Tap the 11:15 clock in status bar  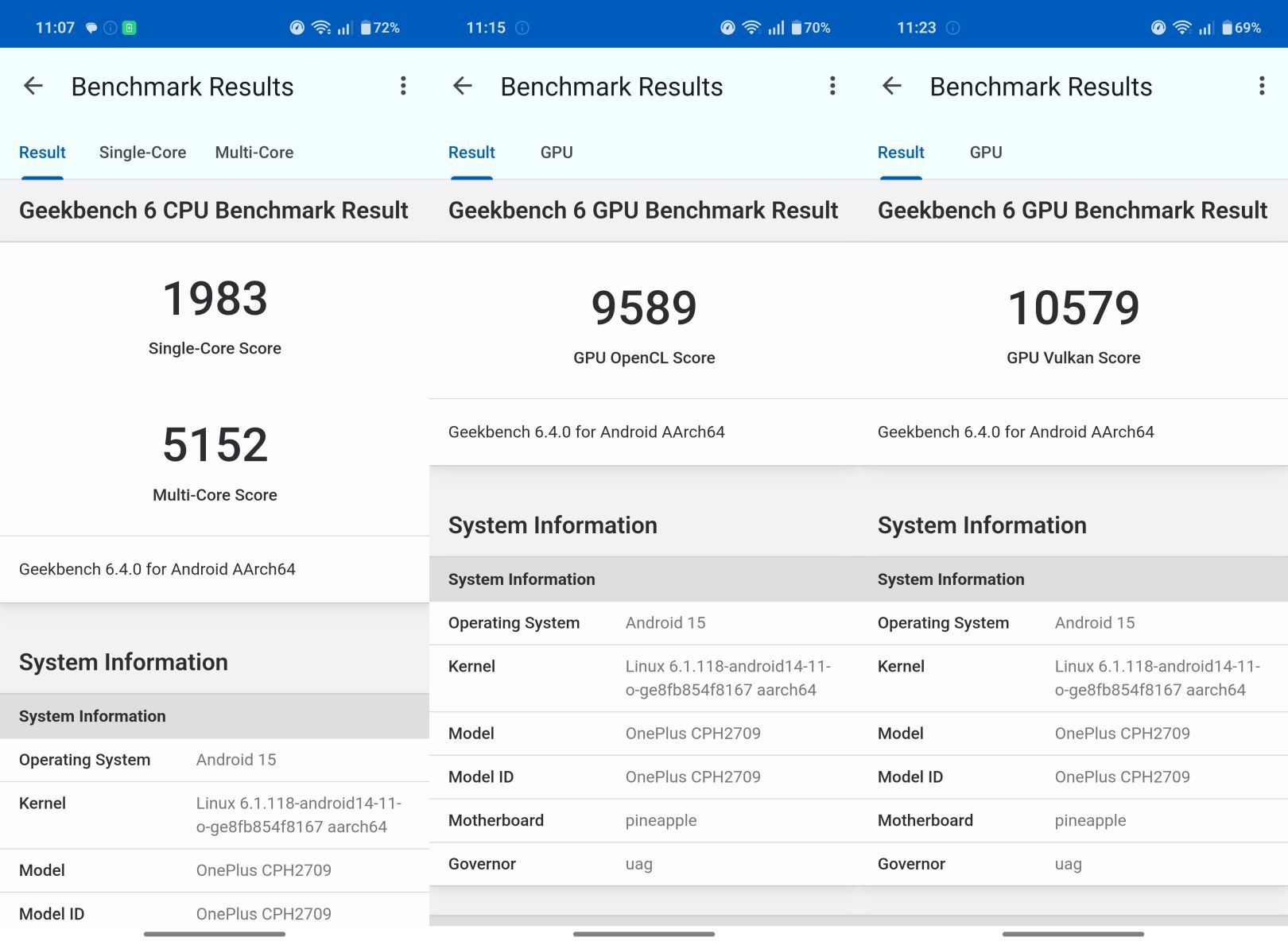click(x=486, y=28)
